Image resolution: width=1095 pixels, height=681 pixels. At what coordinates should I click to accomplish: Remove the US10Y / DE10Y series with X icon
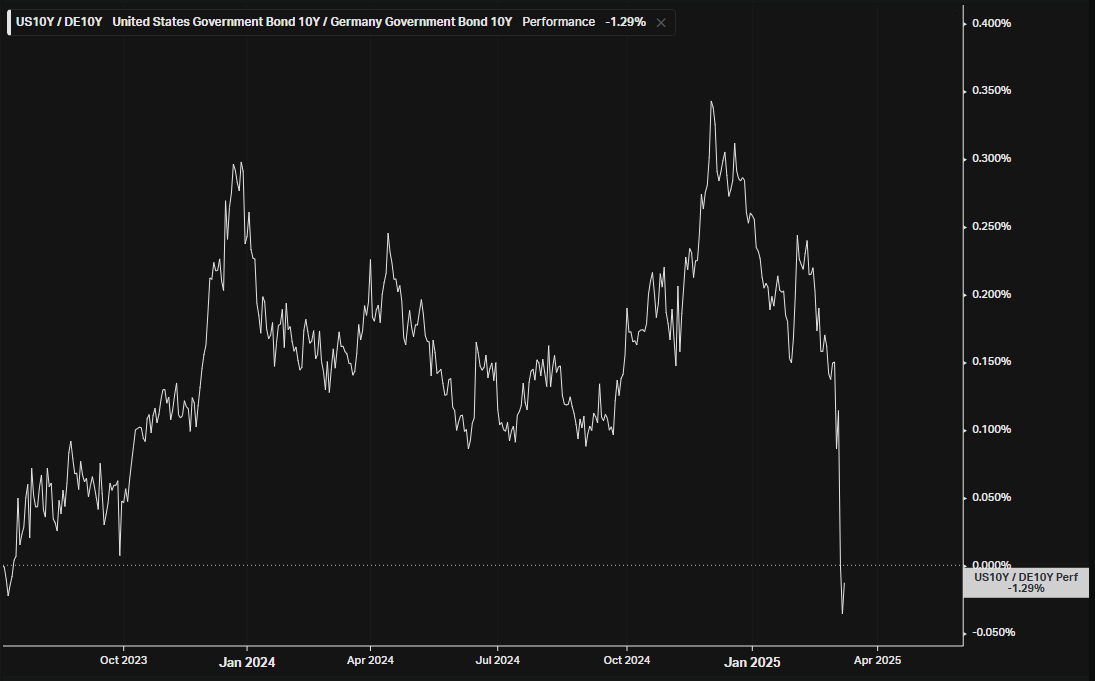tap(661, 23)
